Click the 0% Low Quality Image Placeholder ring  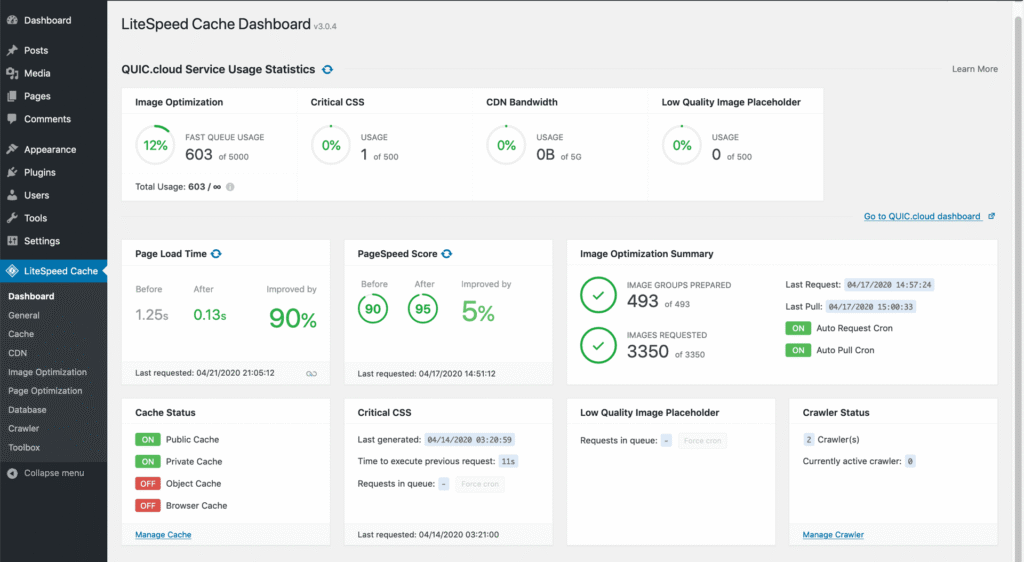pos(682,146)
